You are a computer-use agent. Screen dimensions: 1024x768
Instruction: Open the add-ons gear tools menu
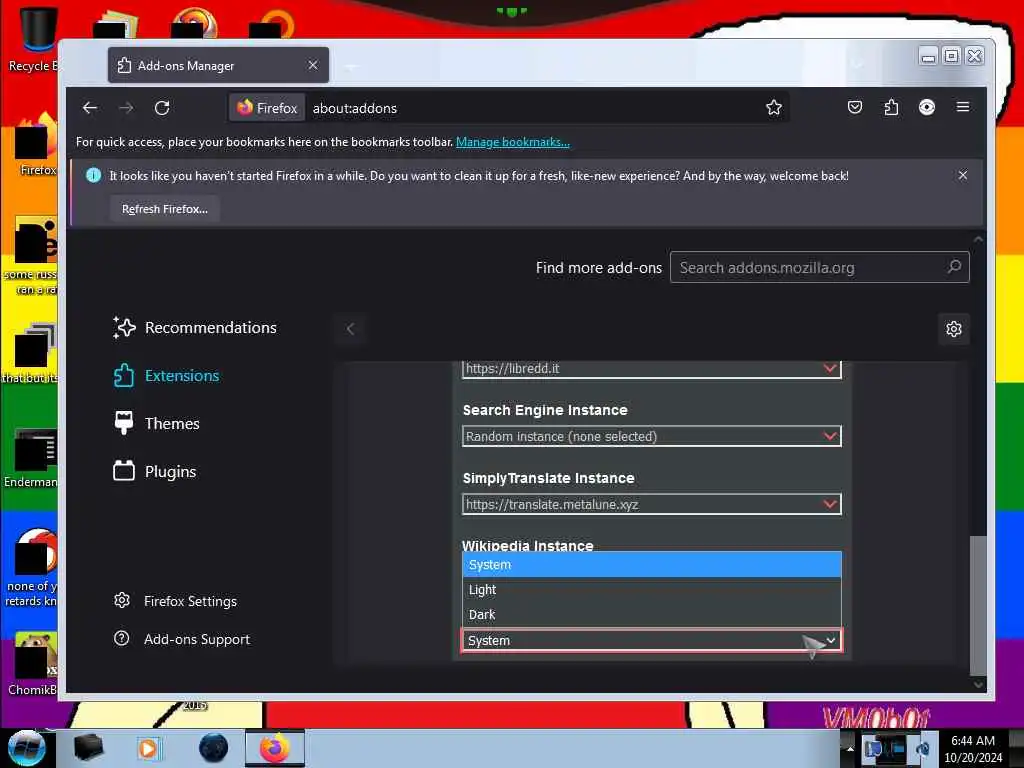[x=953, y=328]
